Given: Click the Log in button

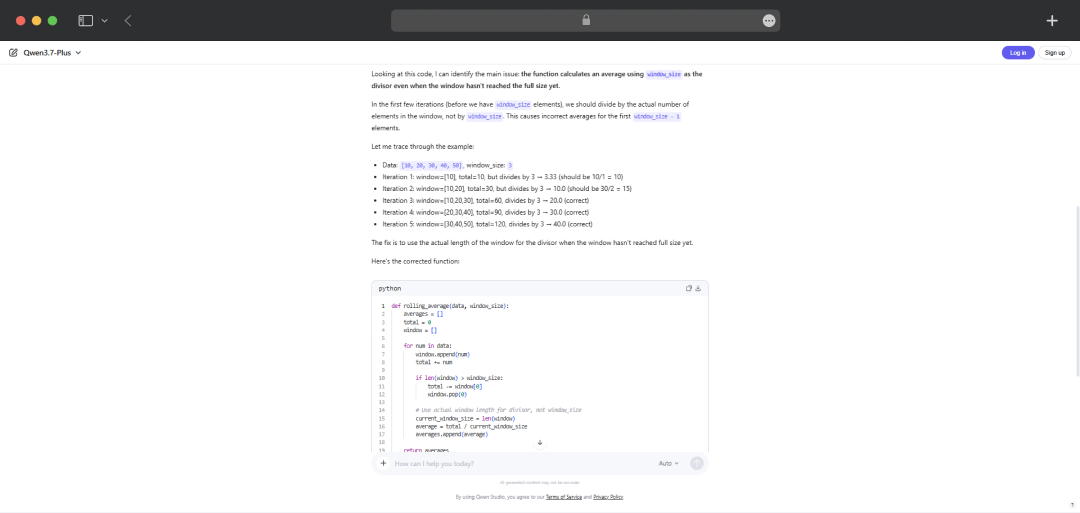Looking at the screenshot, I should 1017,52.
